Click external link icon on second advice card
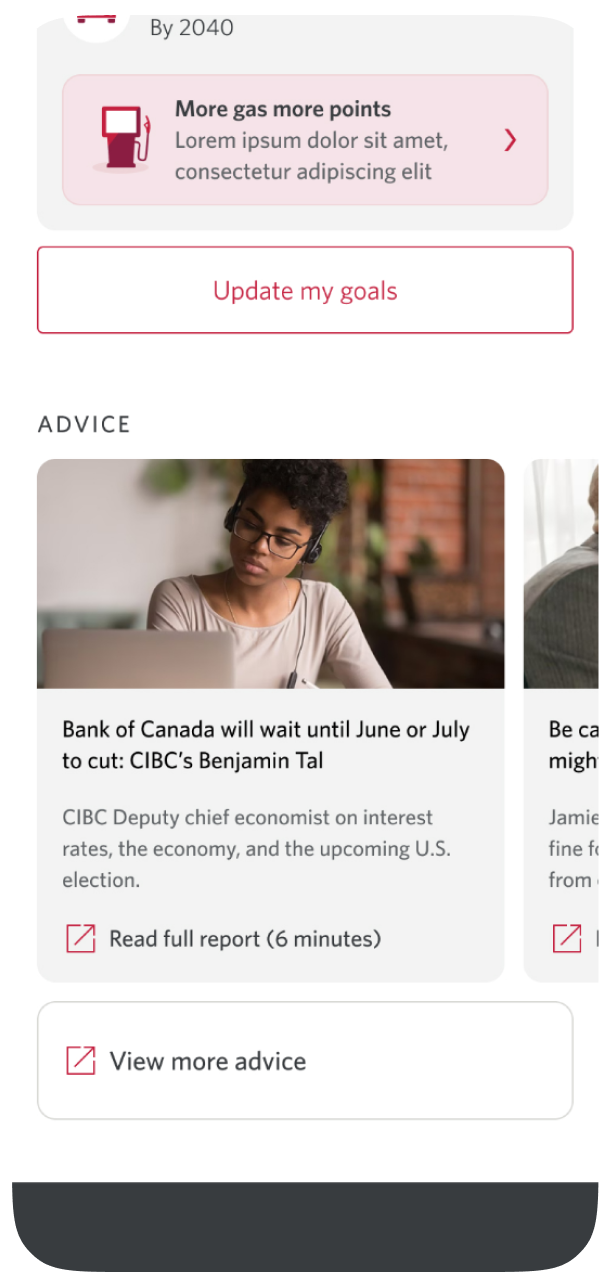611x1287 pixels. pyautogui.click(x=567, y=939)
